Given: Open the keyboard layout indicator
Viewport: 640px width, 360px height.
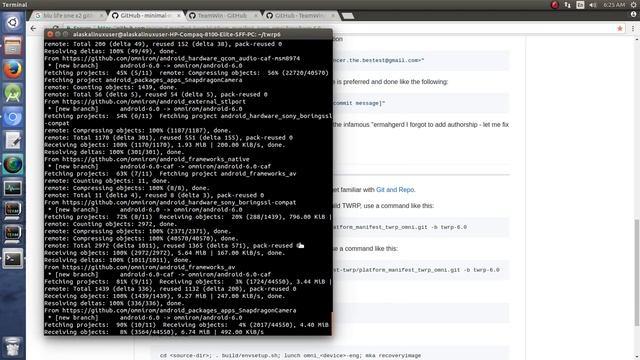Looking at the screenshot, I should 580,5.
